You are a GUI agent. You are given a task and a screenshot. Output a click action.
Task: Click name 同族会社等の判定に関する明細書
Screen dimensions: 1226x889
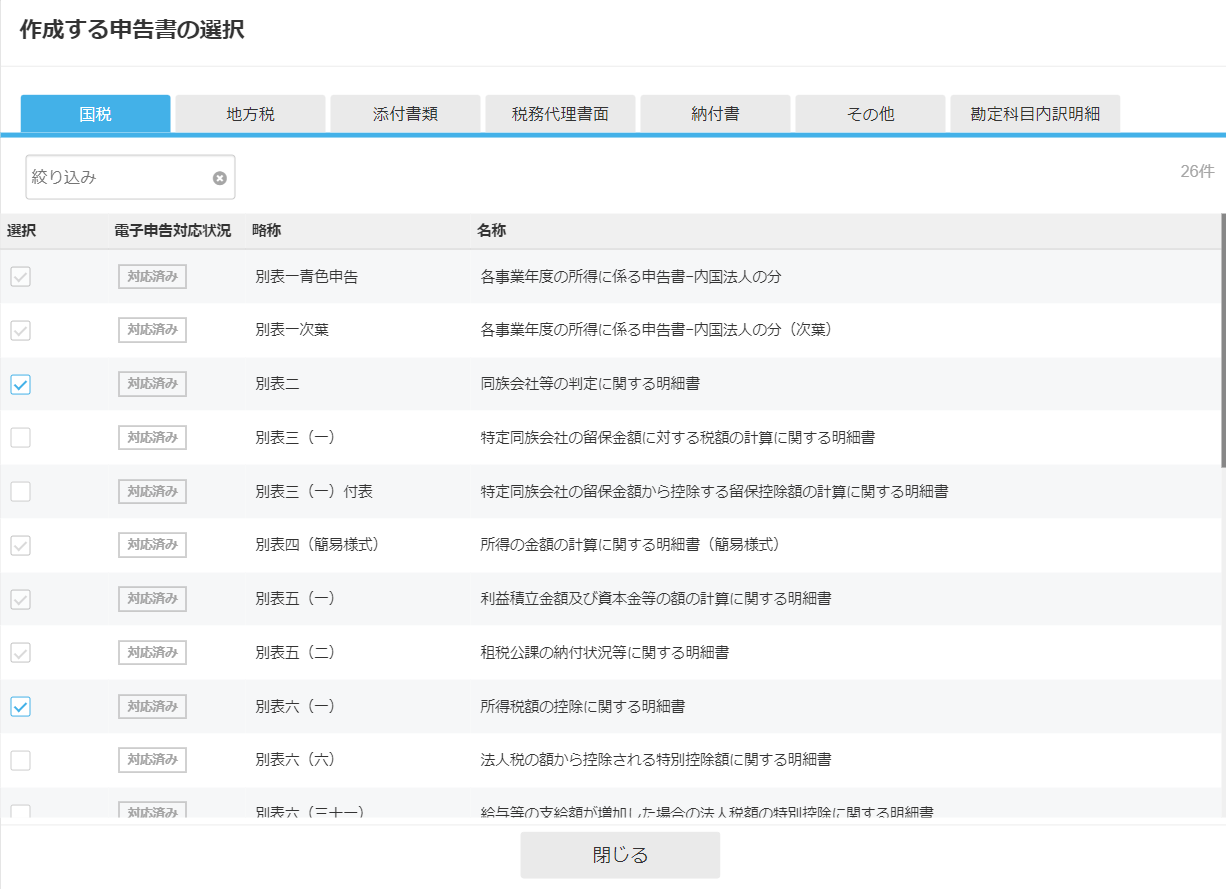(590, 384)
